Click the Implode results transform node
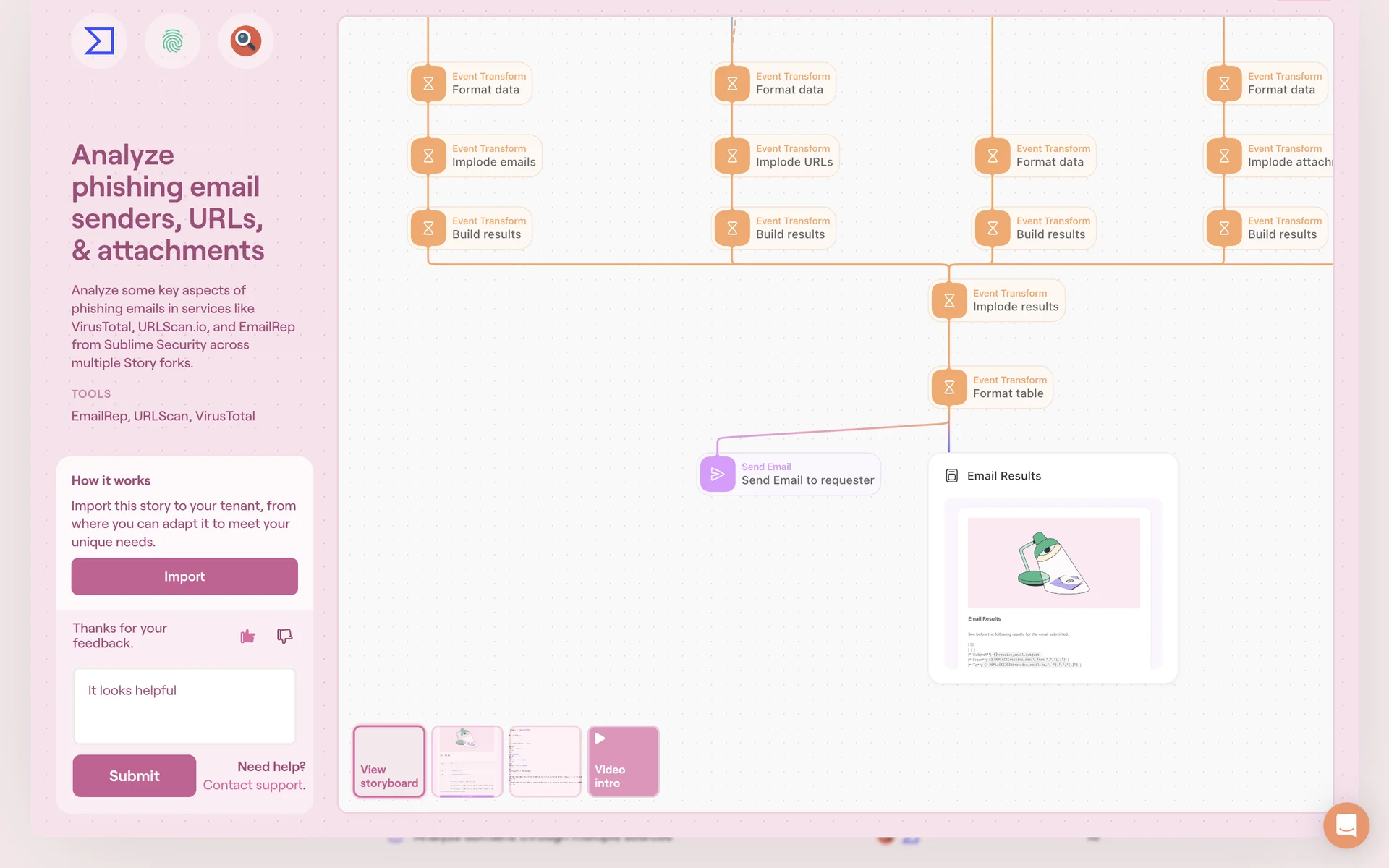1389x868 pixels. 997,300
